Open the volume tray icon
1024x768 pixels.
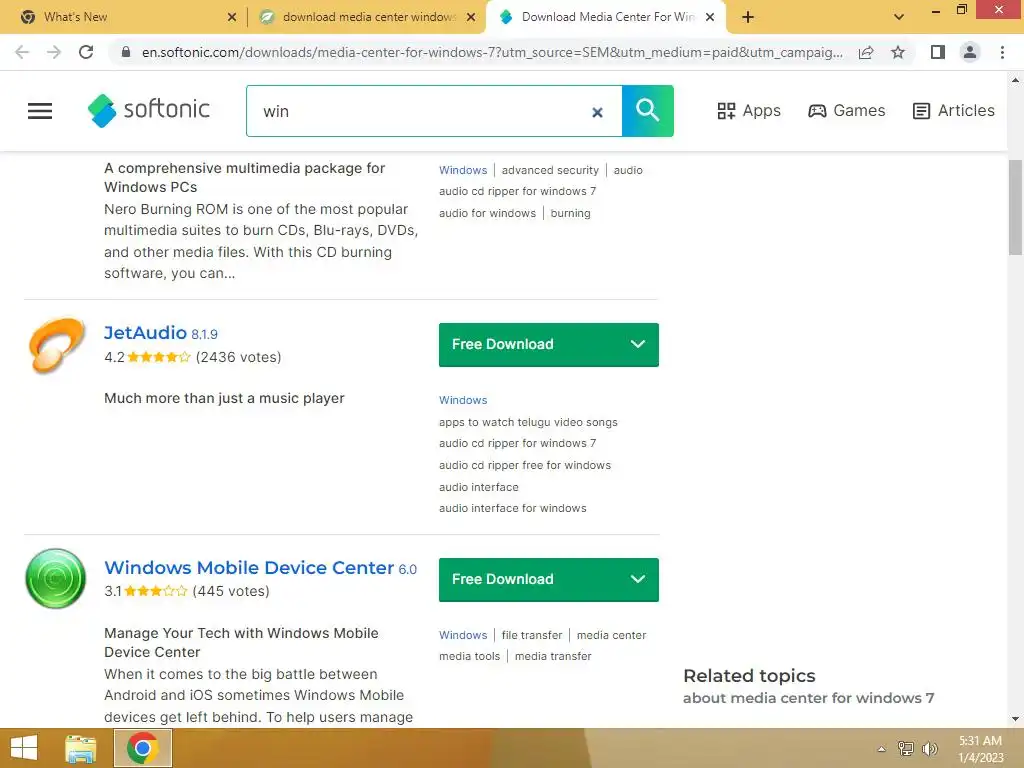929,748
